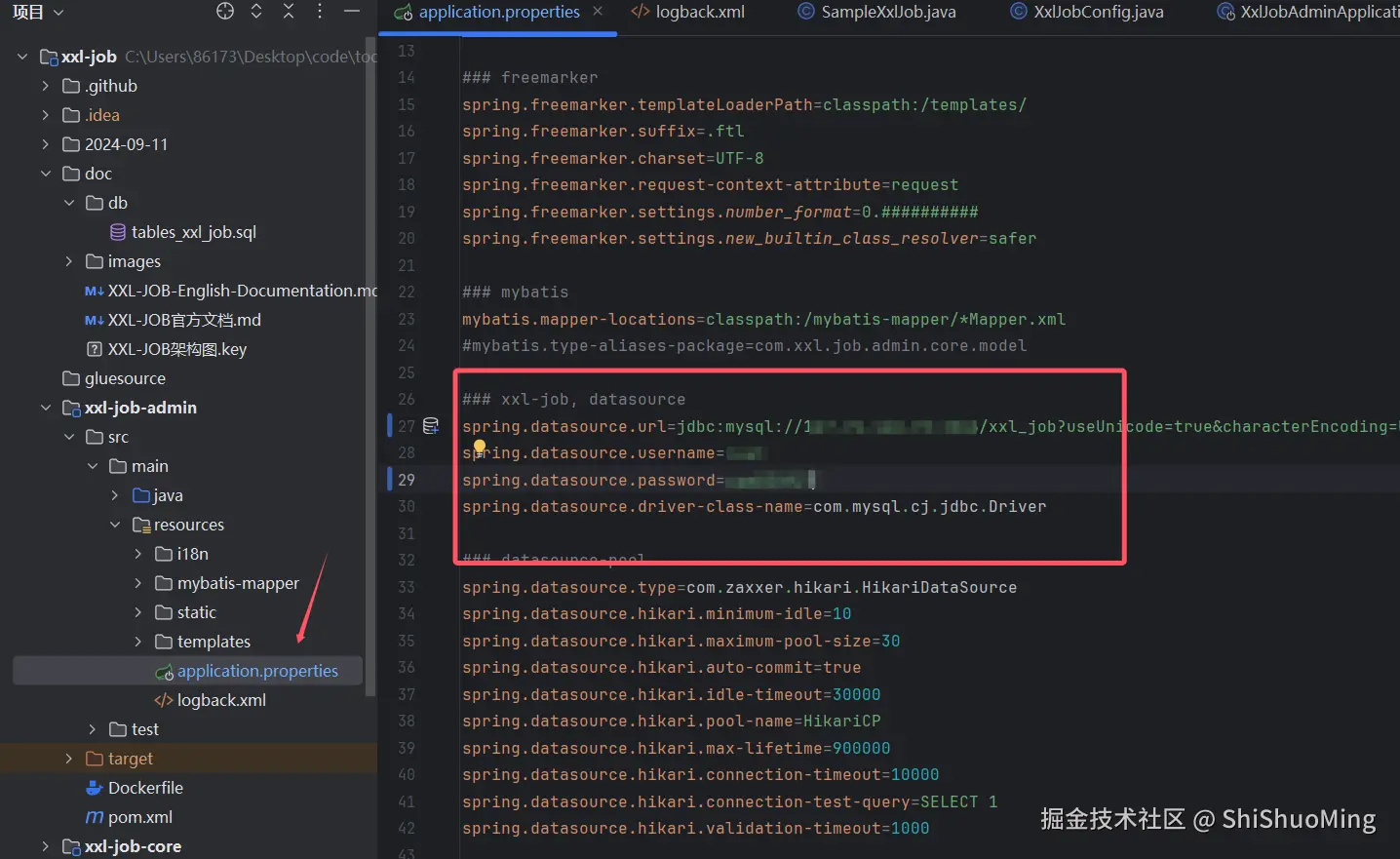
Task: Expand the test folder chevron
Action: pos(93,729)
